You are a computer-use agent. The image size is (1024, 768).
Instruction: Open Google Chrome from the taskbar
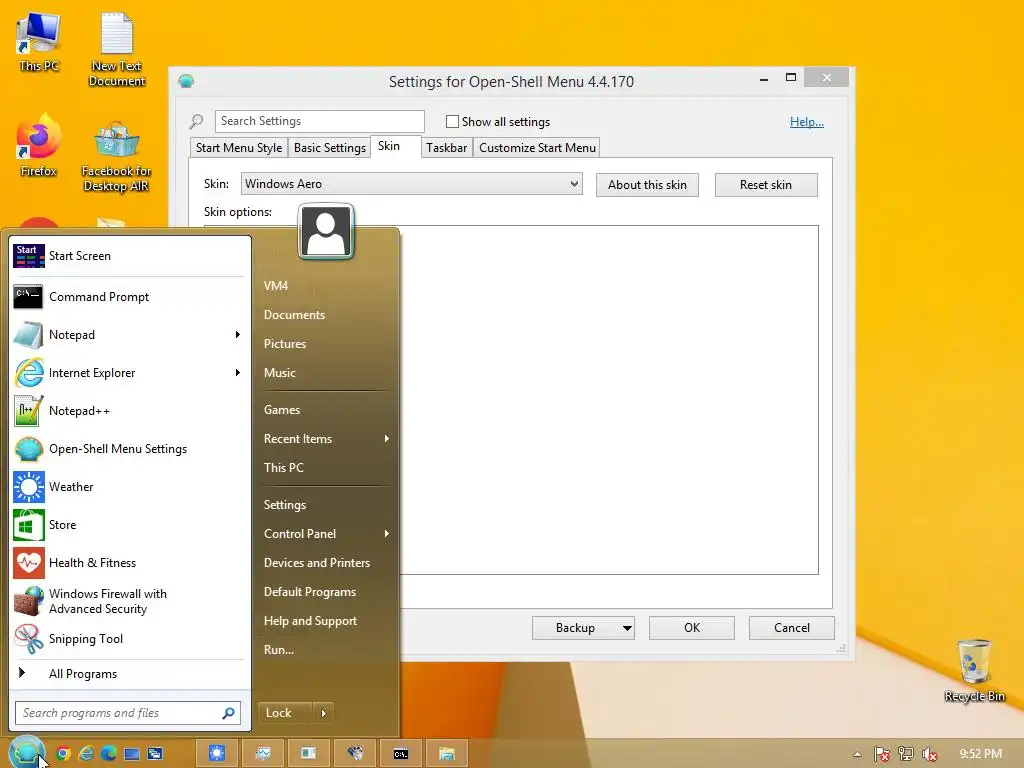click(63, 754)
